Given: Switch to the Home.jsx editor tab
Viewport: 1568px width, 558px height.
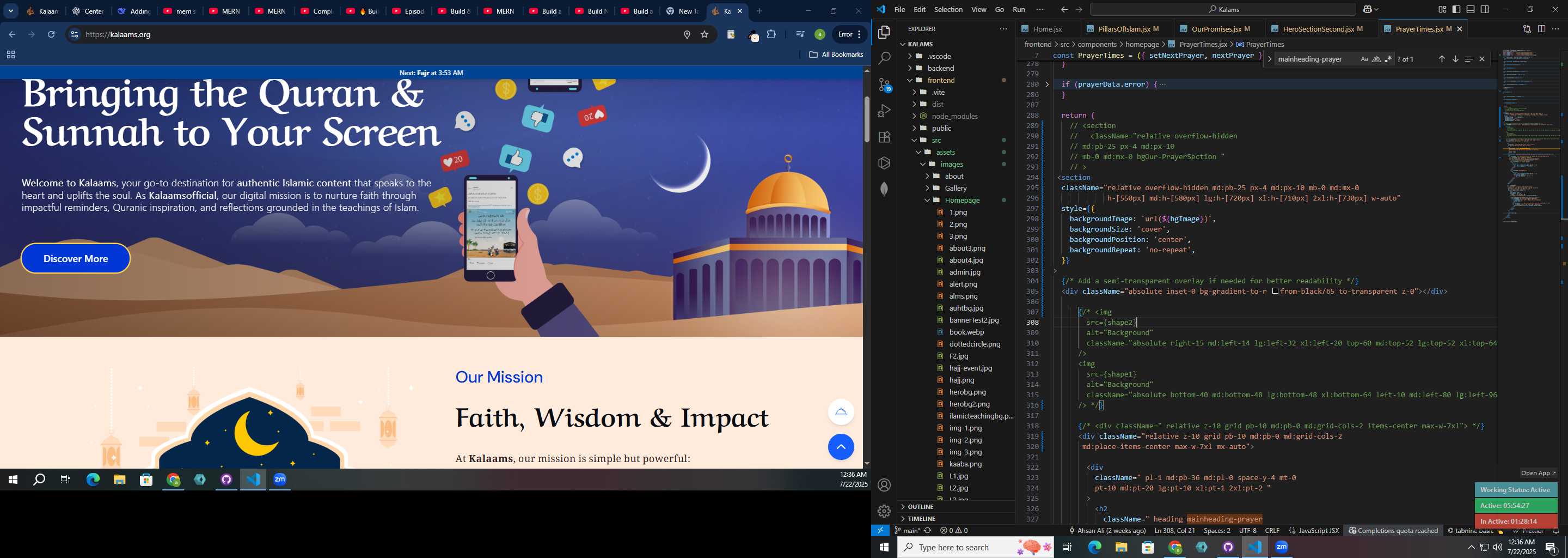Looking at the screenshot, I should (1046, 29).
